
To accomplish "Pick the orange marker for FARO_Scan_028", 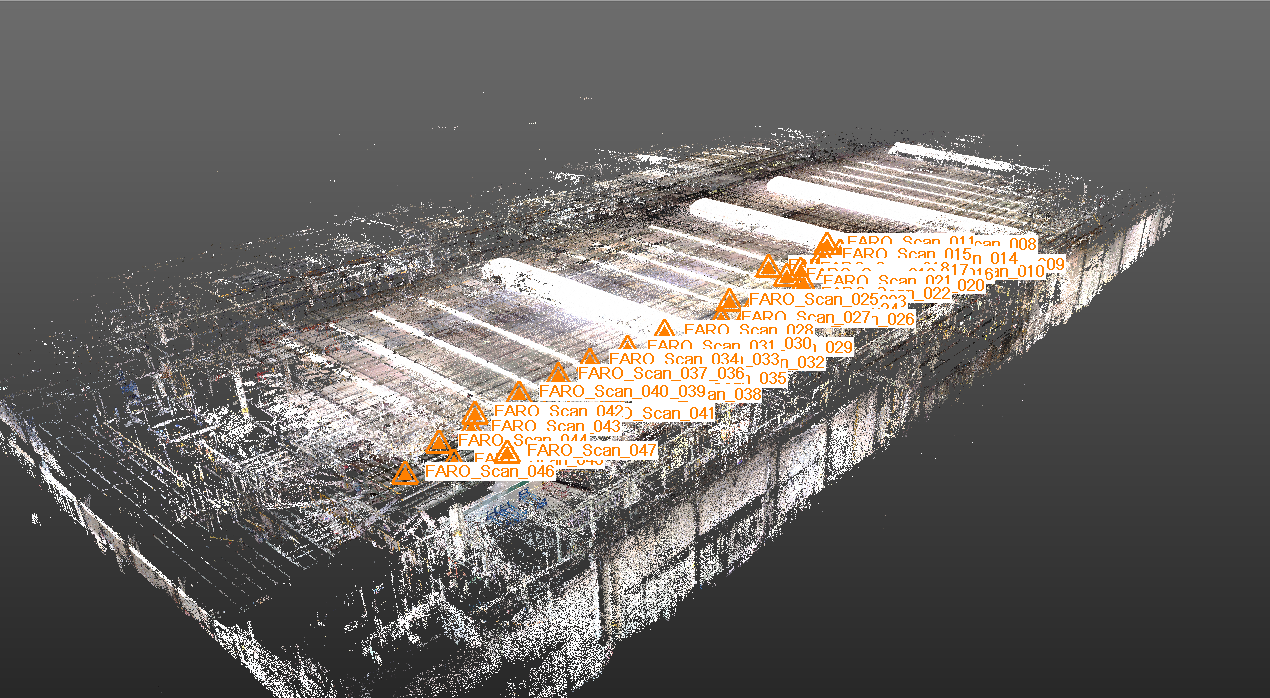I will [664, 330].
